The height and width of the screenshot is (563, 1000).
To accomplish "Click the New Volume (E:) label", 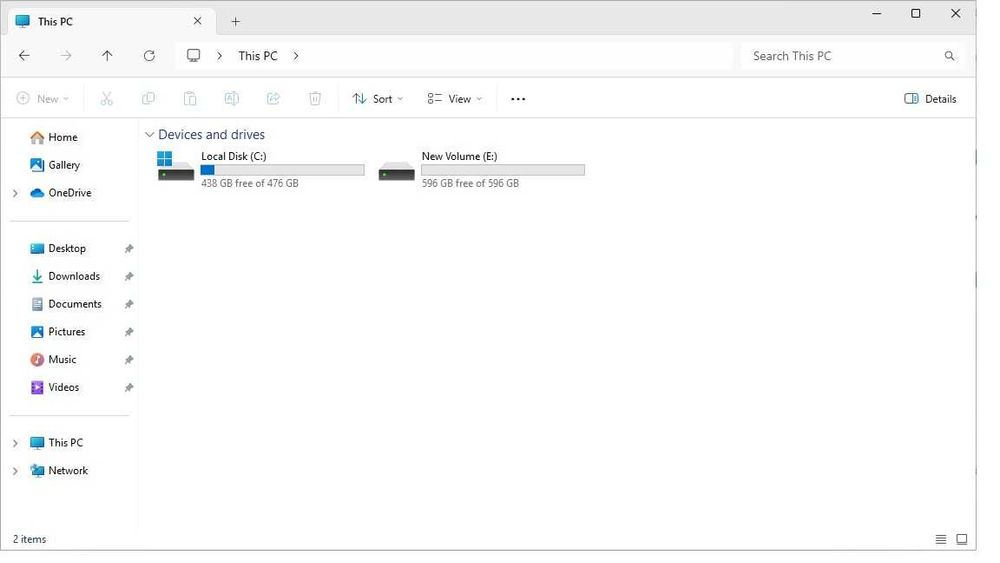I will (x=459, y=156).
